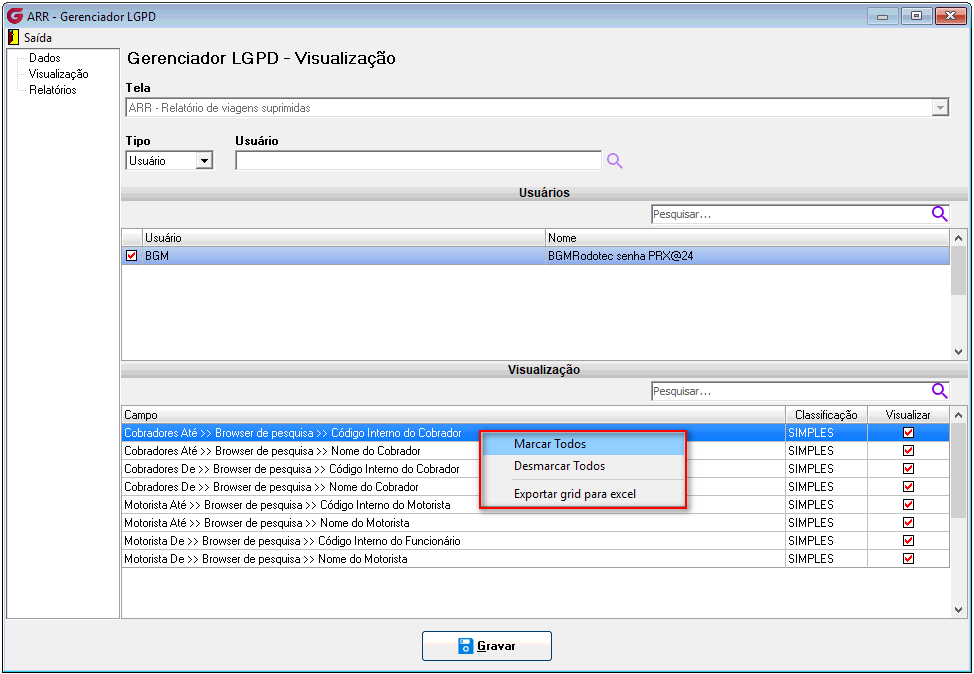Click Visualização grid scrollbar up arrow
This screenshot has width=974, height=674.
tap(958, 415)
